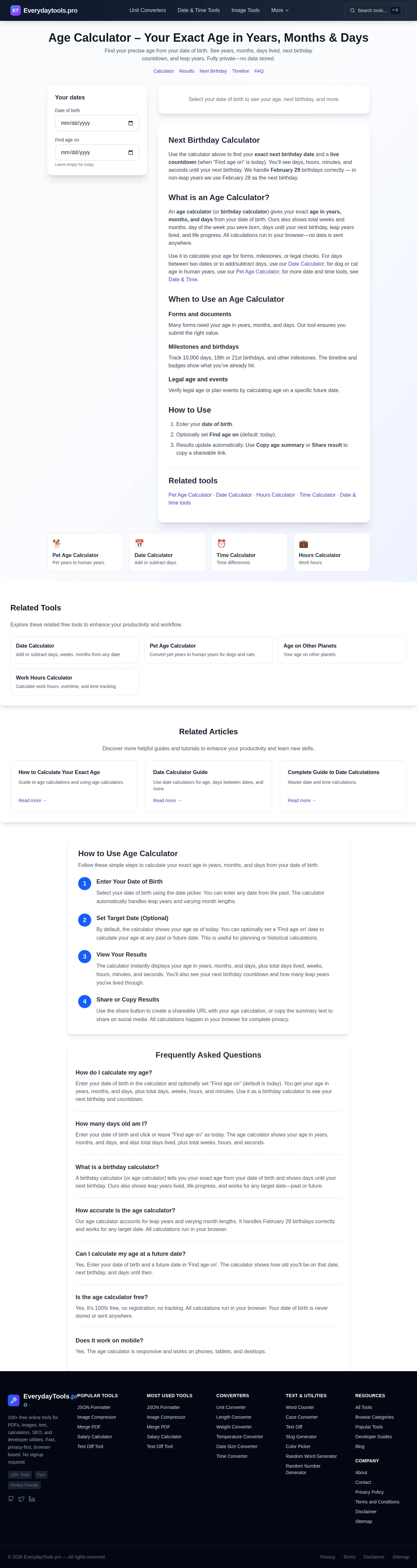Click the alarm clock icon on Time Calculator card
Image resolution: width=417 pixels, height=1568 pixels.
tap(221, 544)
